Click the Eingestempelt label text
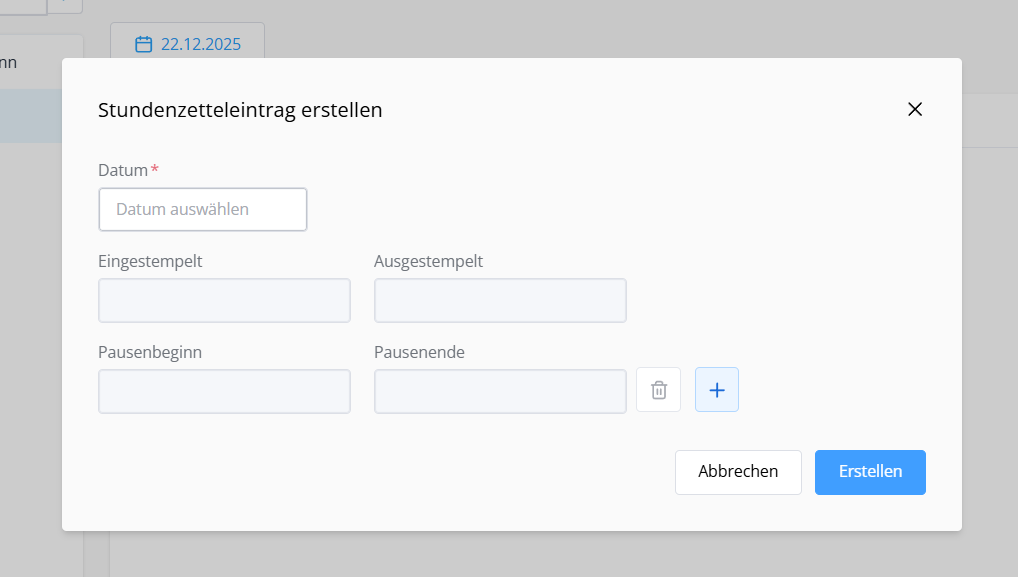Image resolution: width=1018 pixels, height=577 pixels. pos(150,261)
